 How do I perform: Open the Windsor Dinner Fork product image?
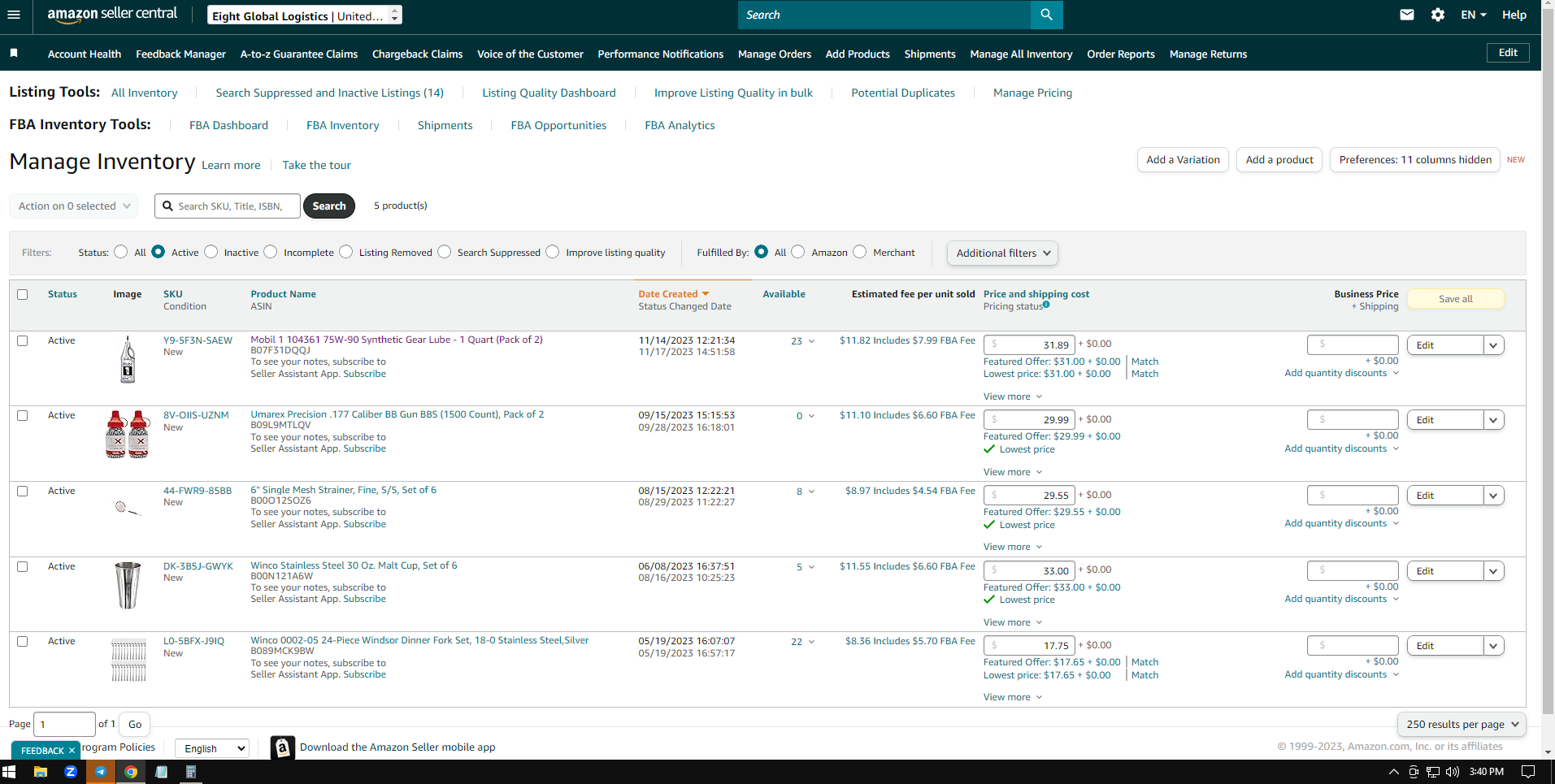coord(128,660)
